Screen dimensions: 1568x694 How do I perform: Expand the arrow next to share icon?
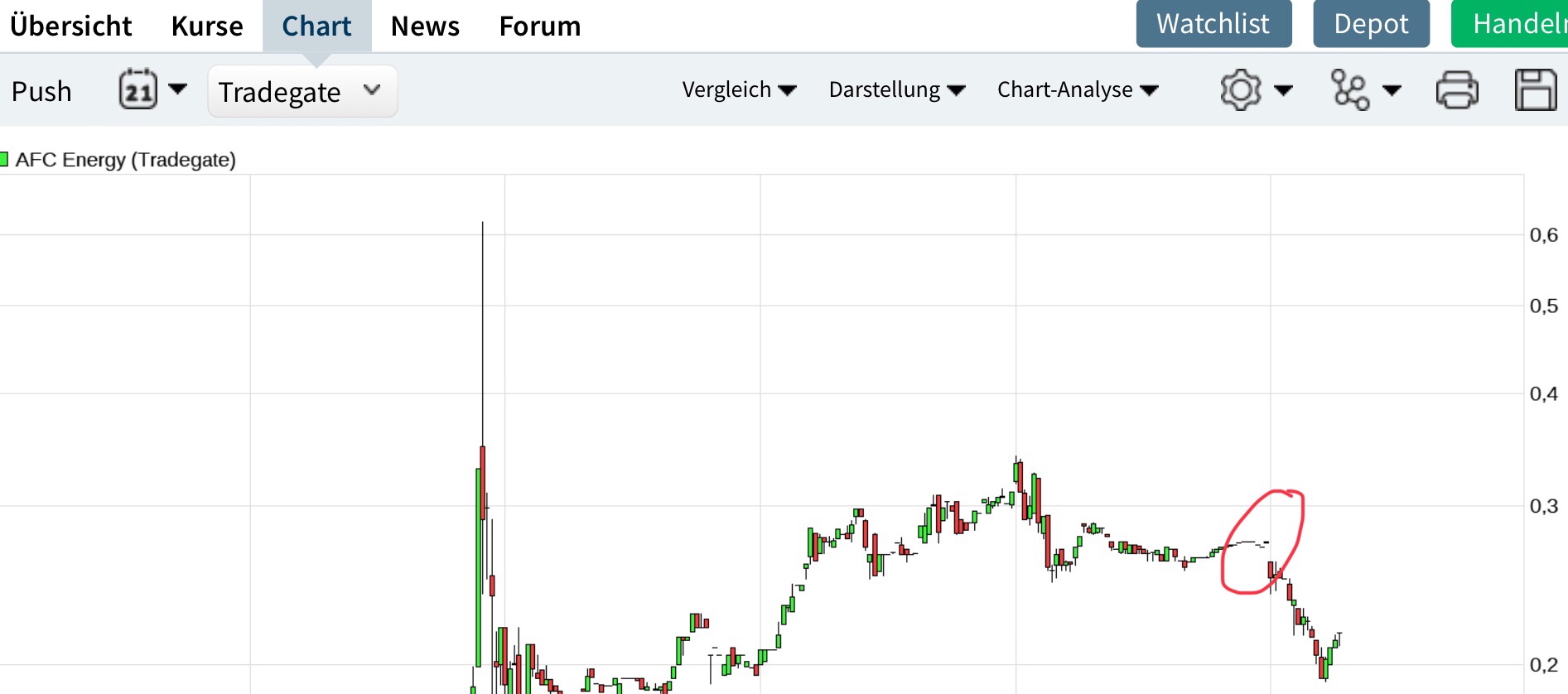(1392, 90)
